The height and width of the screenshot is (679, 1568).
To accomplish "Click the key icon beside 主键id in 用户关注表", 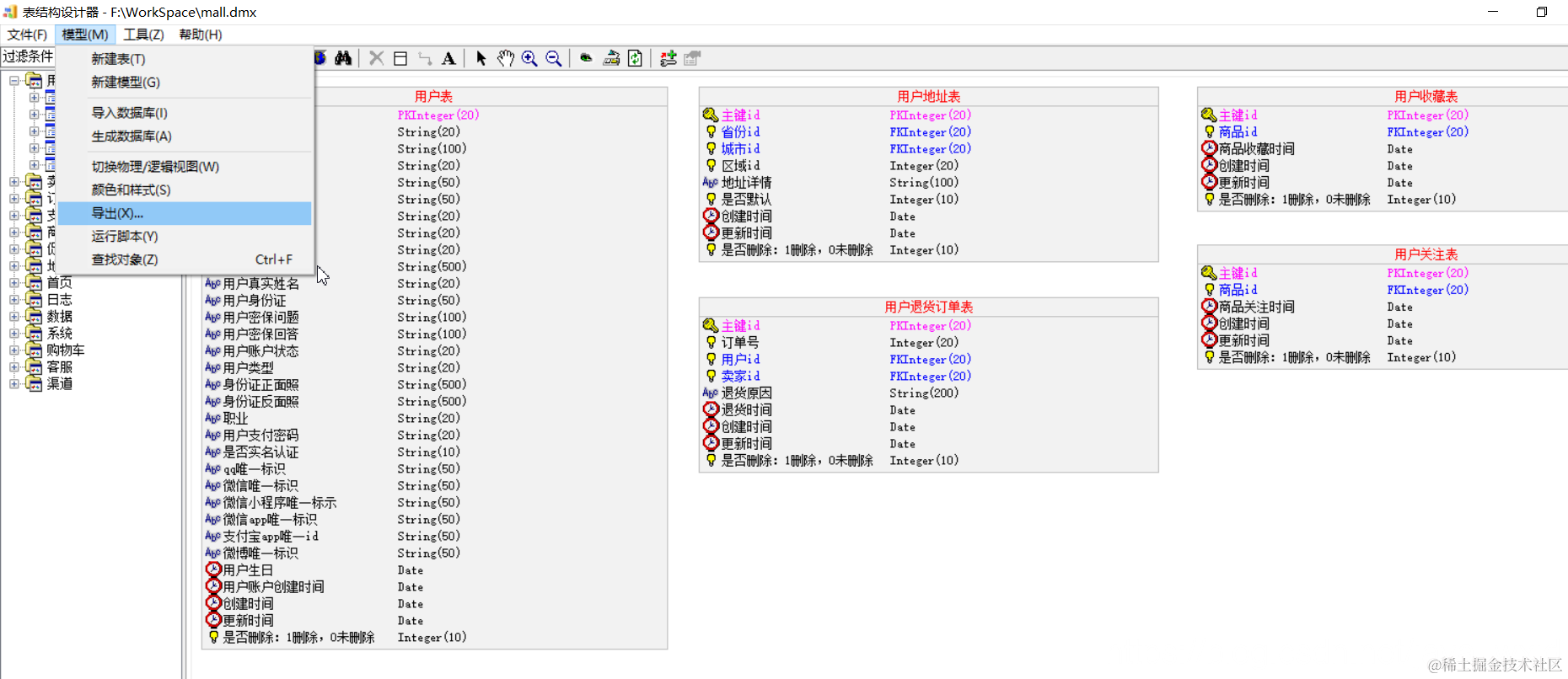I will pos(1208,273).
